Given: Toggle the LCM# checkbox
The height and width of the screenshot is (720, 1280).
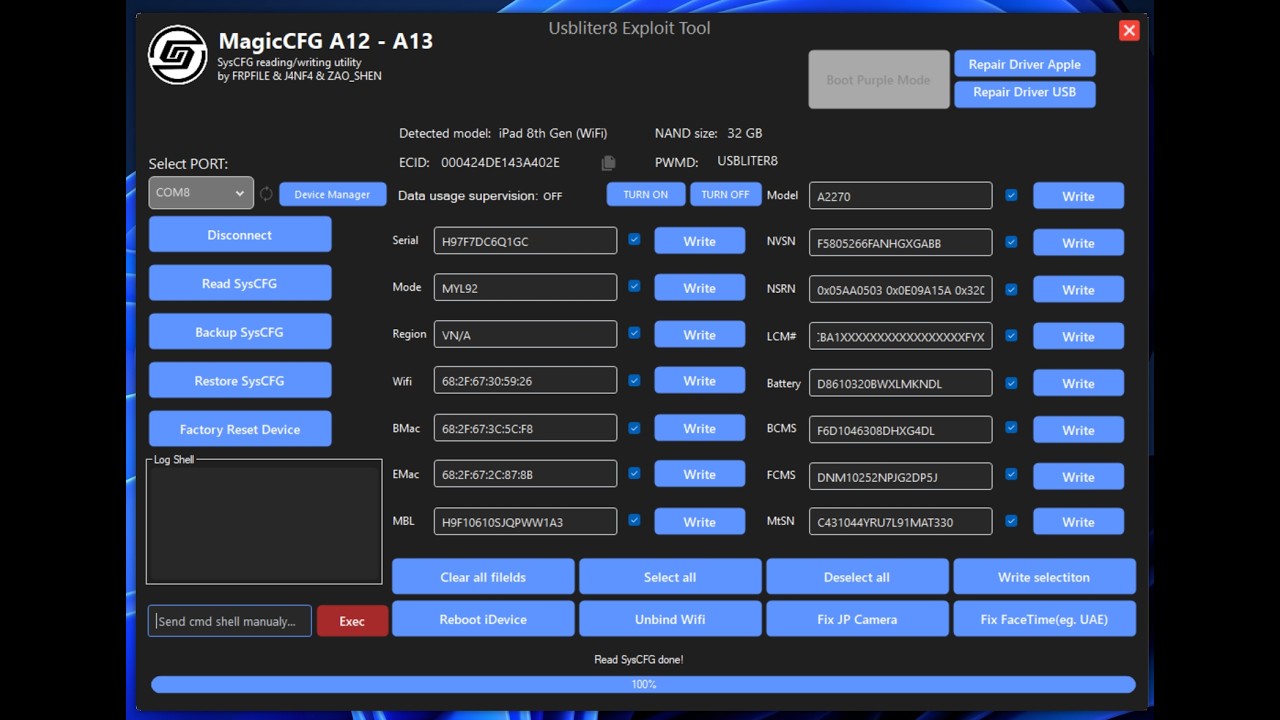Looking at the screenshot, I should [1011, 335].
